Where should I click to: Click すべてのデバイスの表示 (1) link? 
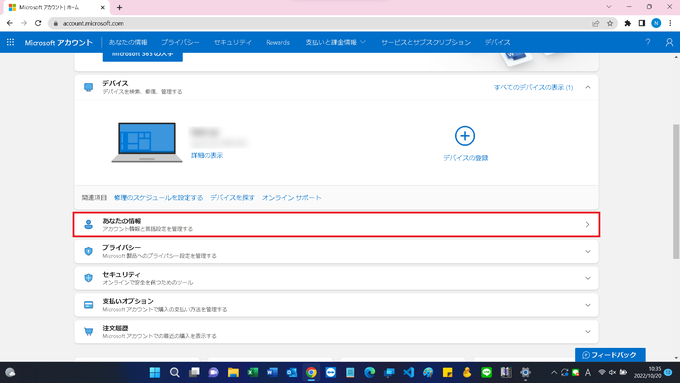click(x=533, y=87)
